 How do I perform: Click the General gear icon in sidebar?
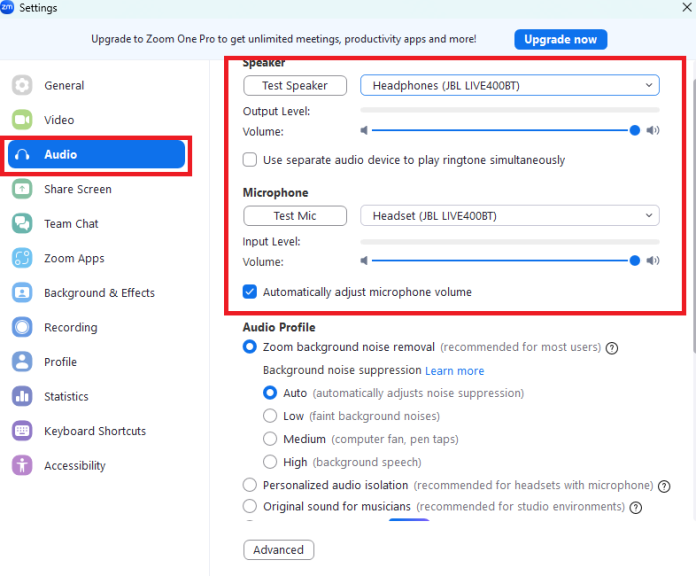22,86
